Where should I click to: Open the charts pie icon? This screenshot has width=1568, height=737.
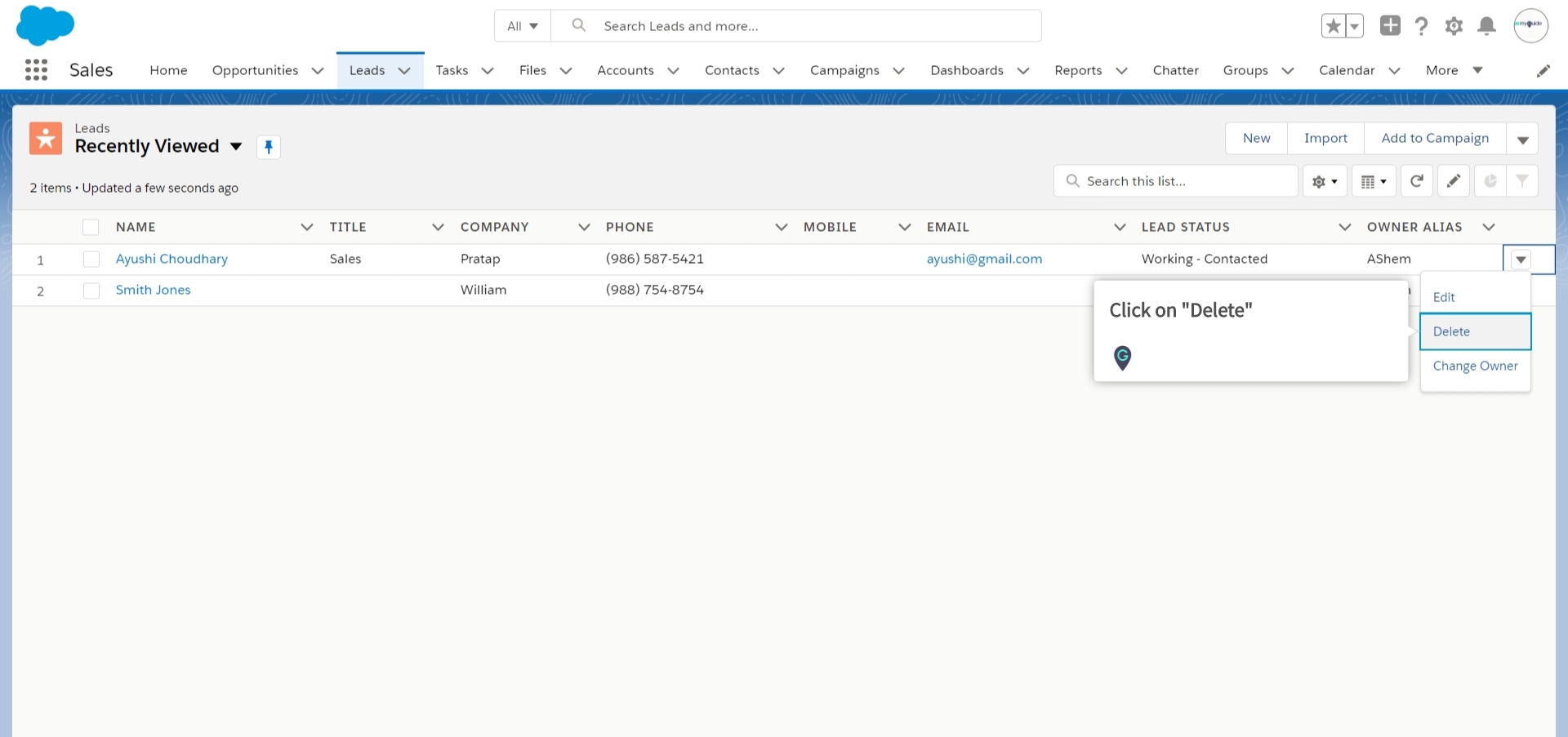[x=1490, y=180]
